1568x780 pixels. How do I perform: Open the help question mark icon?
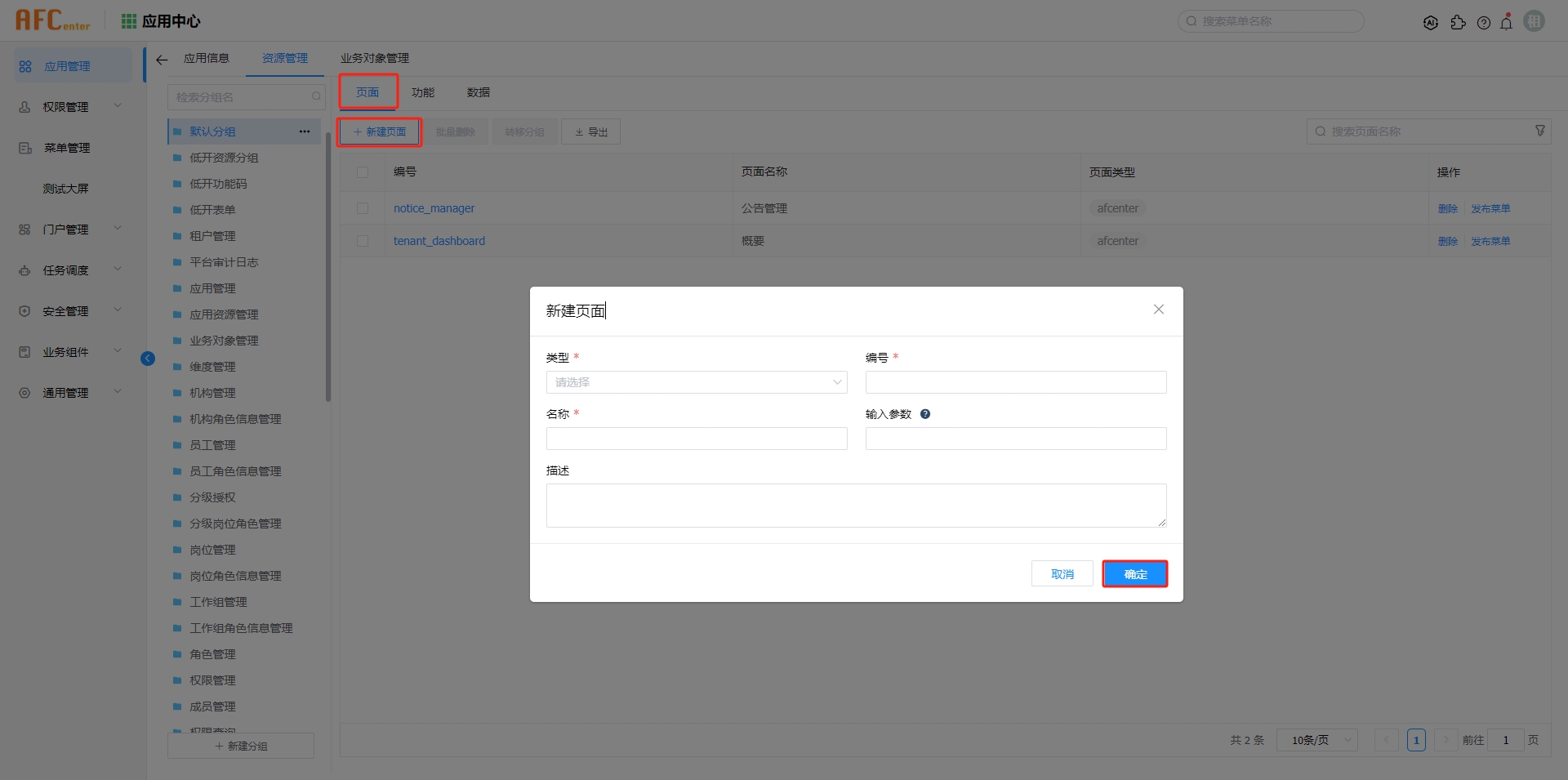(1484, 23)
